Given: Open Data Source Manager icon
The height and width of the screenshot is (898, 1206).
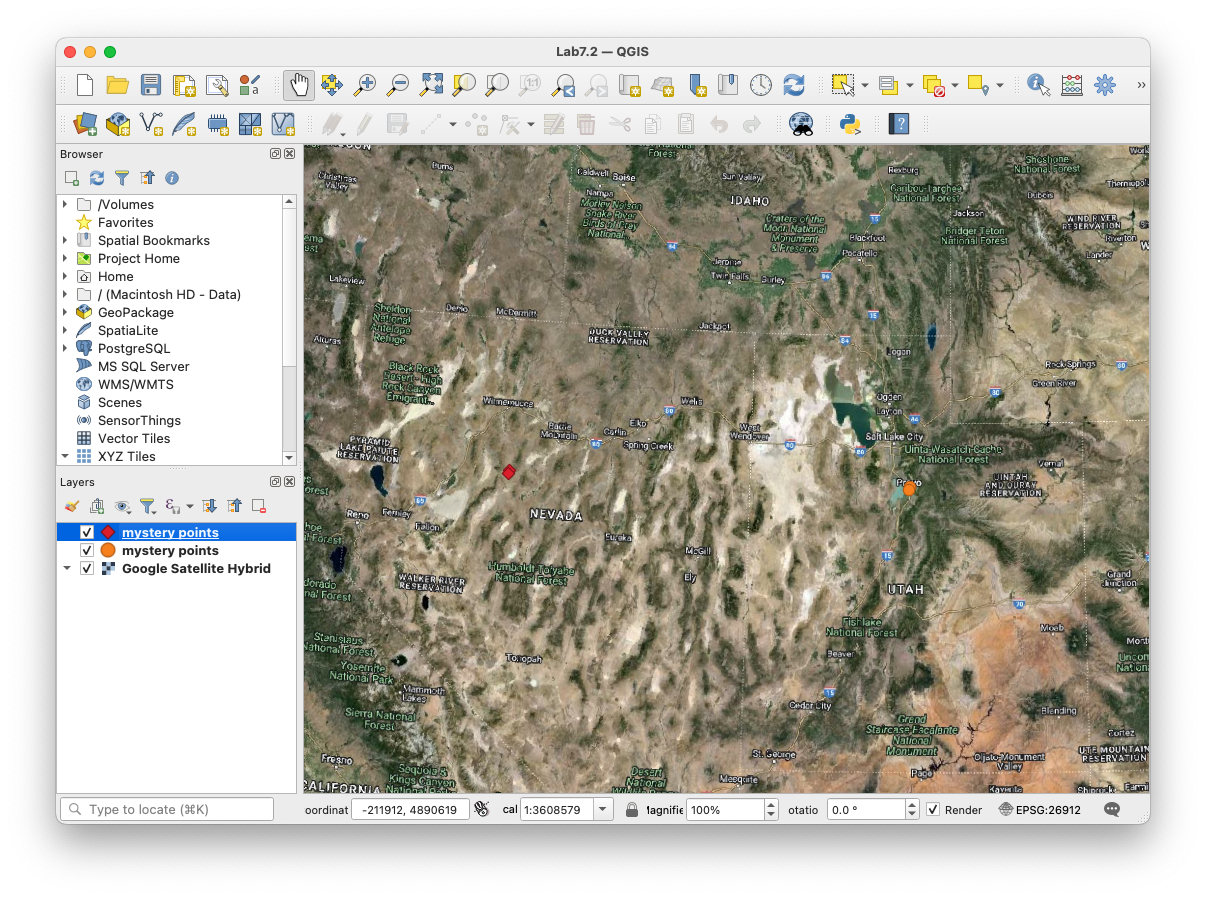Looking at the screenshot, I should click(x=86, y=124).
